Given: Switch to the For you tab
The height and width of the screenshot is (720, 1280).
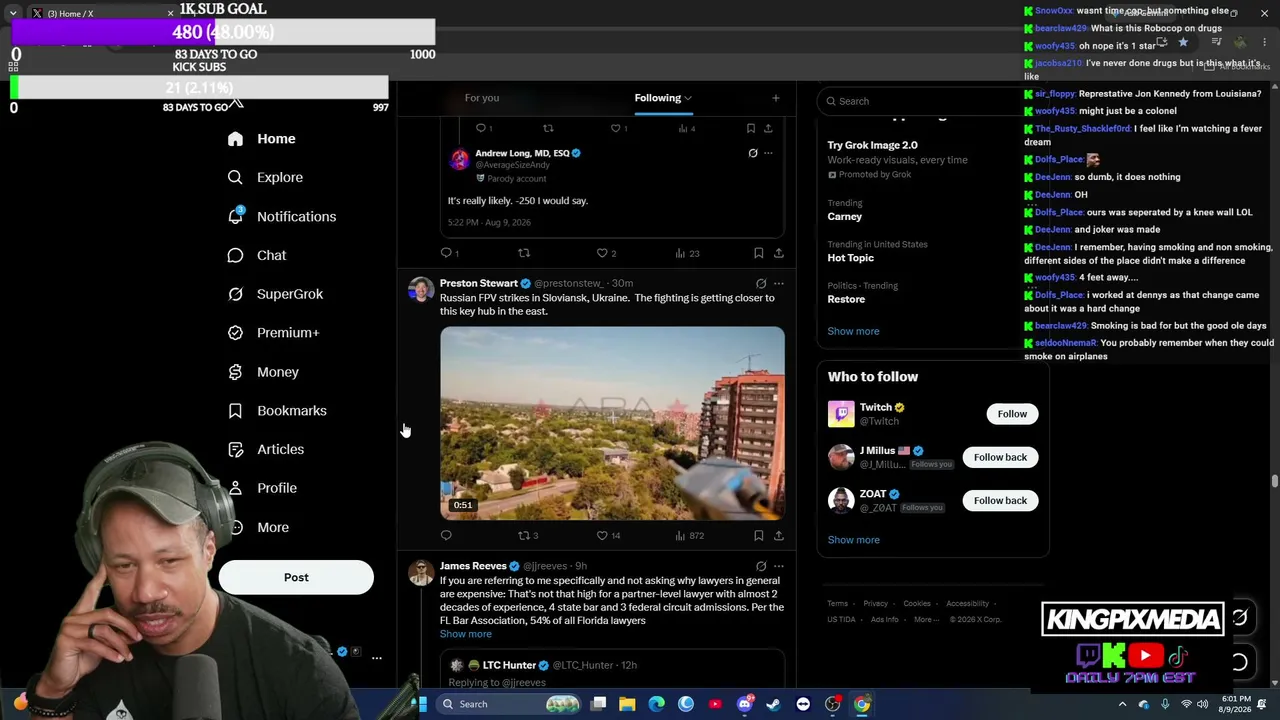Looking at the screenshot, I should 482,98.
